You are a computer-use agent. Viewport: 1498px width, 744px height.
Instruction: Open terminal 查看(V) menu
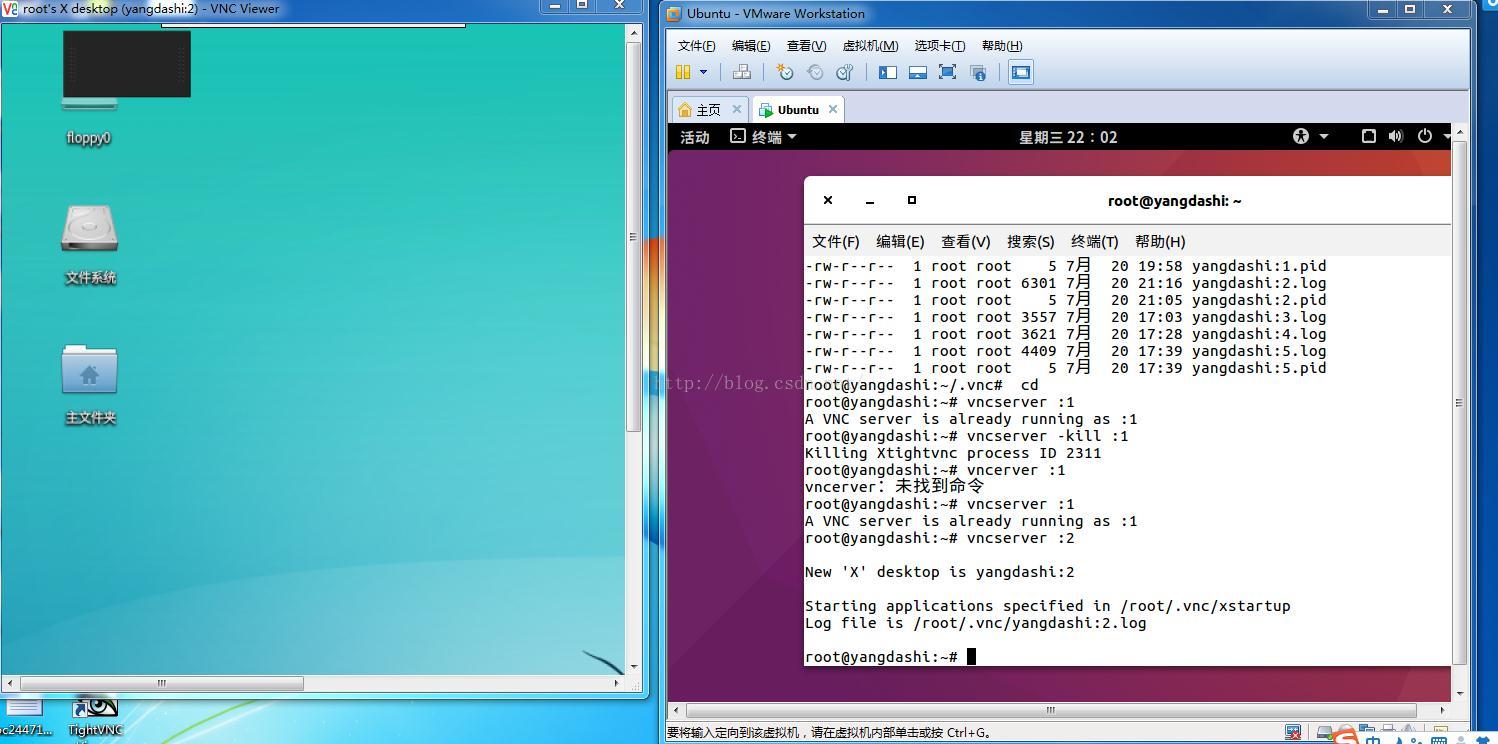point(965,241)
